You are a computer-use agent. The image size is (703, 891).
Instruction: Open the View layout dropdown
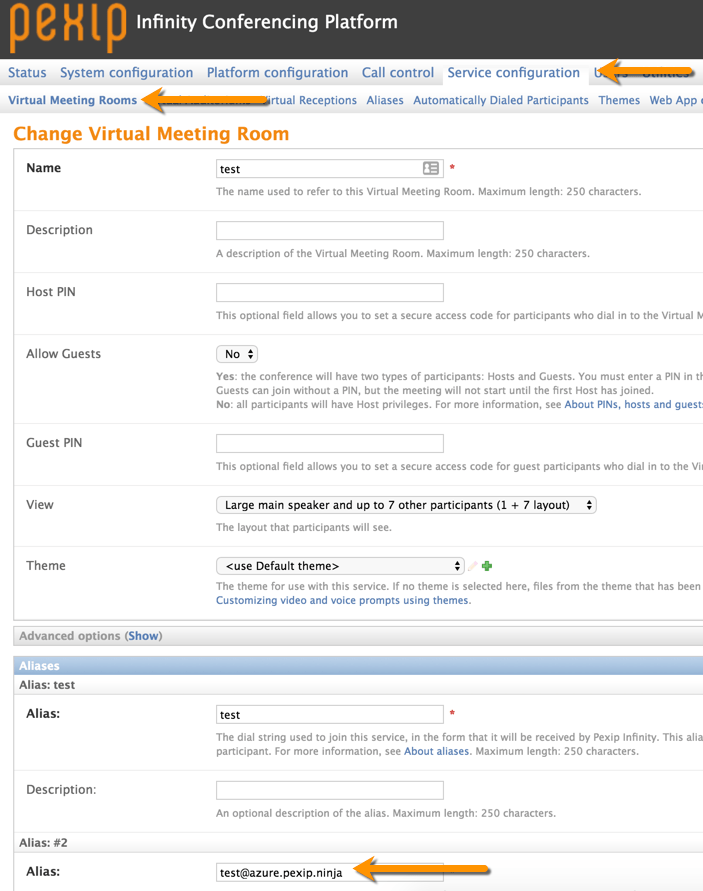click(406, 505)
